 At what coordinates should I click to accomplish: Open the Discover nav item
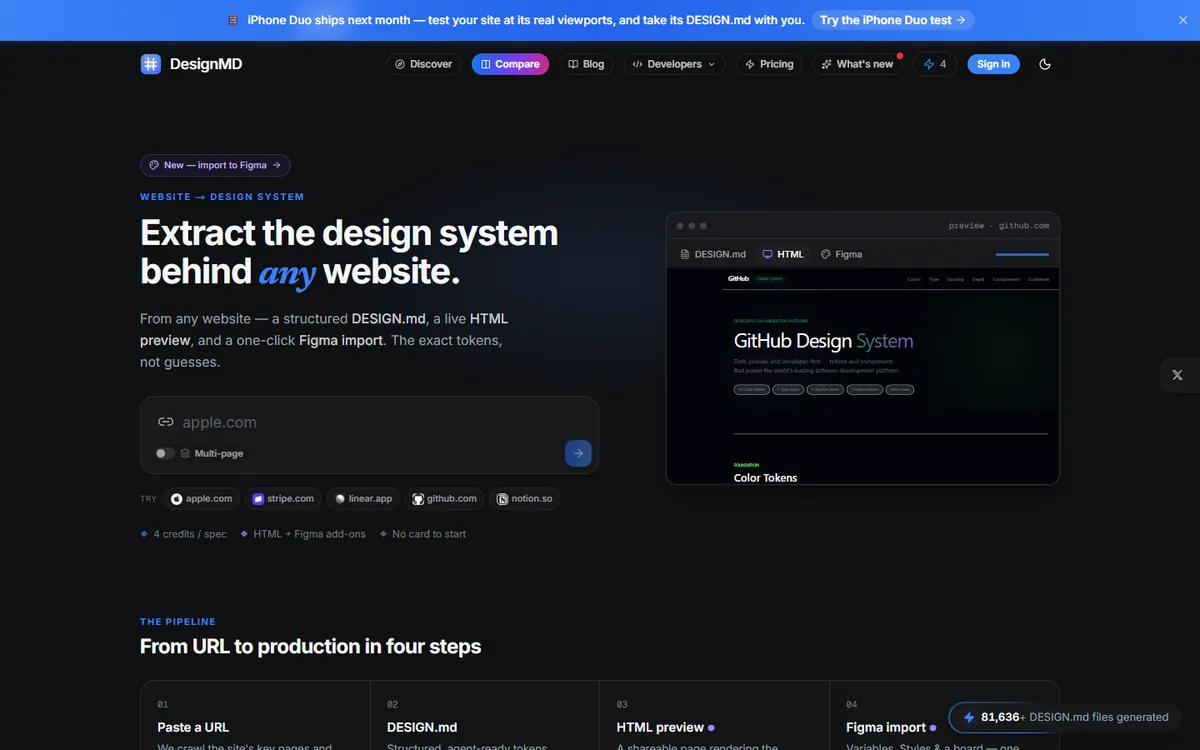pos(424,64)
